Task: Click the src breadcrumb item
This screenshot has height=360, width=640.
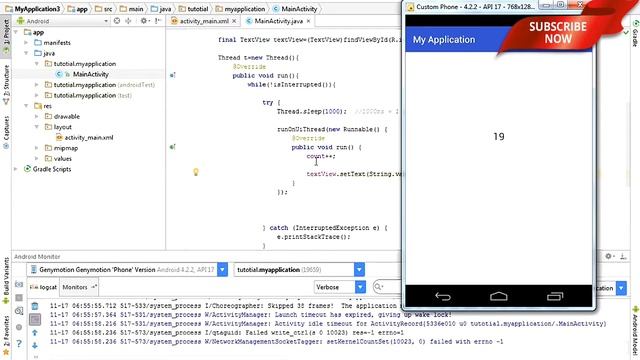Action: [x=104, y=9]
